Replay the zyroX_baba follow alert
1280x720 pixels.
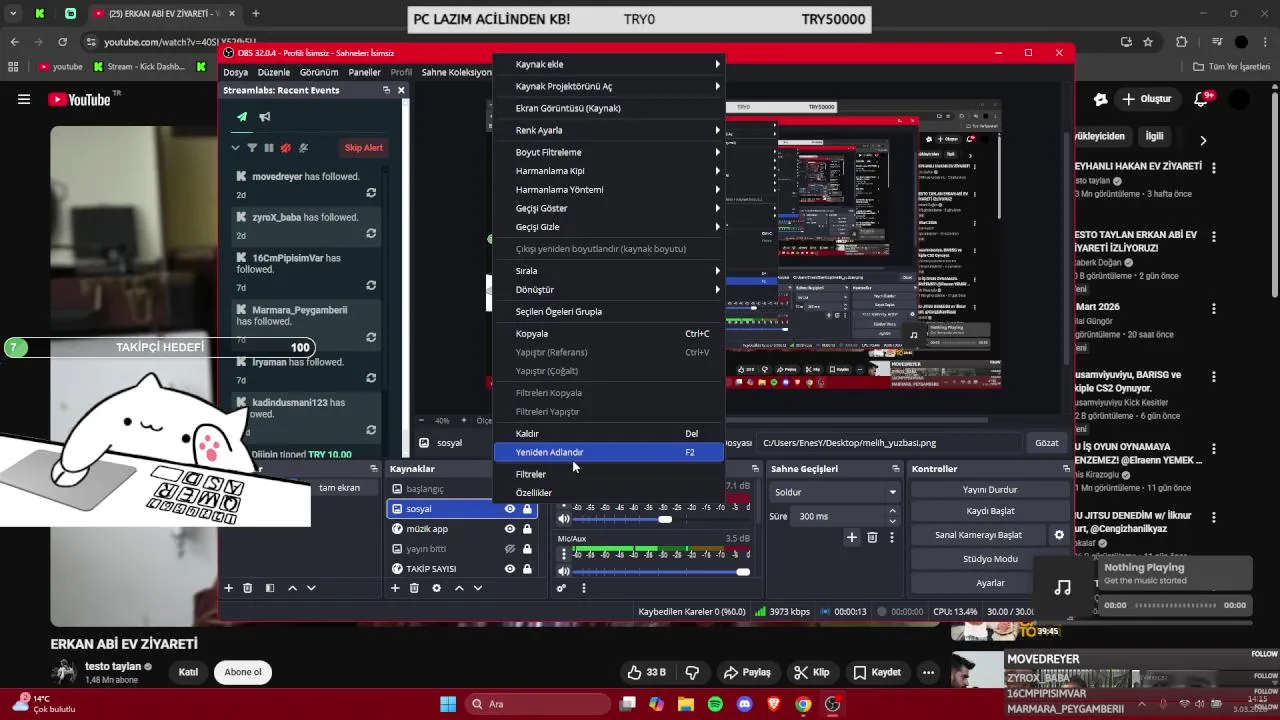[x=371, y=233]
